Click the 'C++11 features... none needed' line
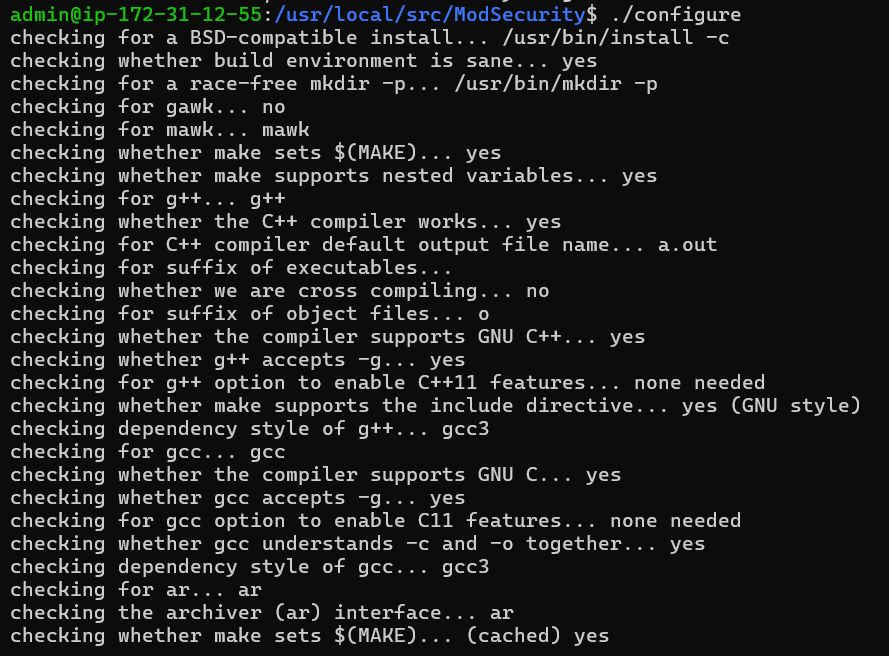The image size is (889, 656). pyautogui.click(x=388, y=383)
